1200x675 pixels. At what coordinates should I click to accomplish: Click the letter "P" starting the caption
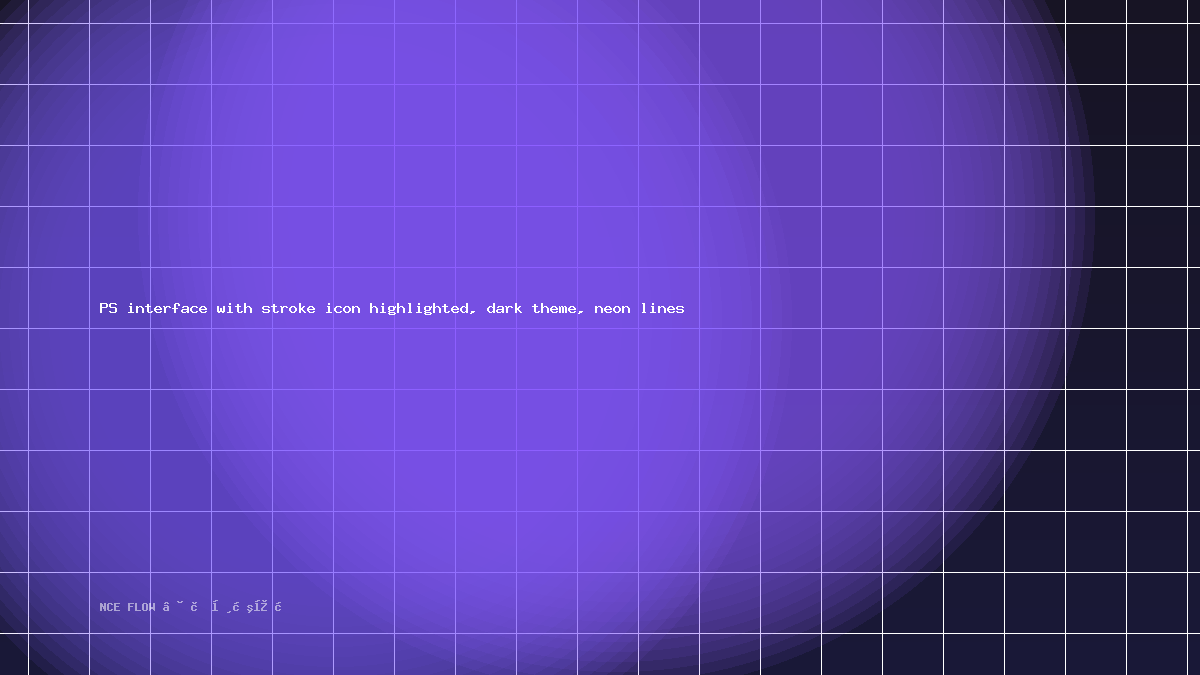click(x=103, y=308)
